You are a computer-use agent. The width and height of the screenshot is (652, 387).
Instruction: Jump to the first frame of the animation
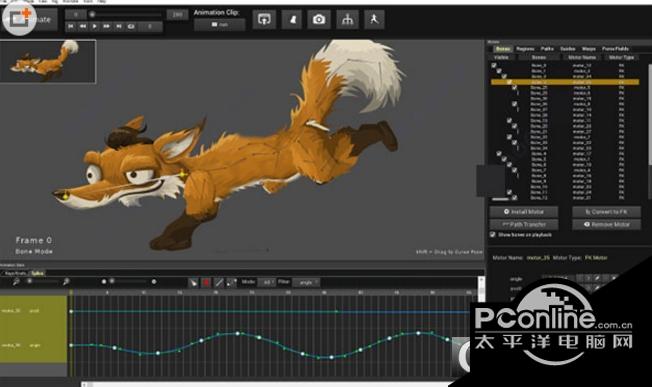71,26
